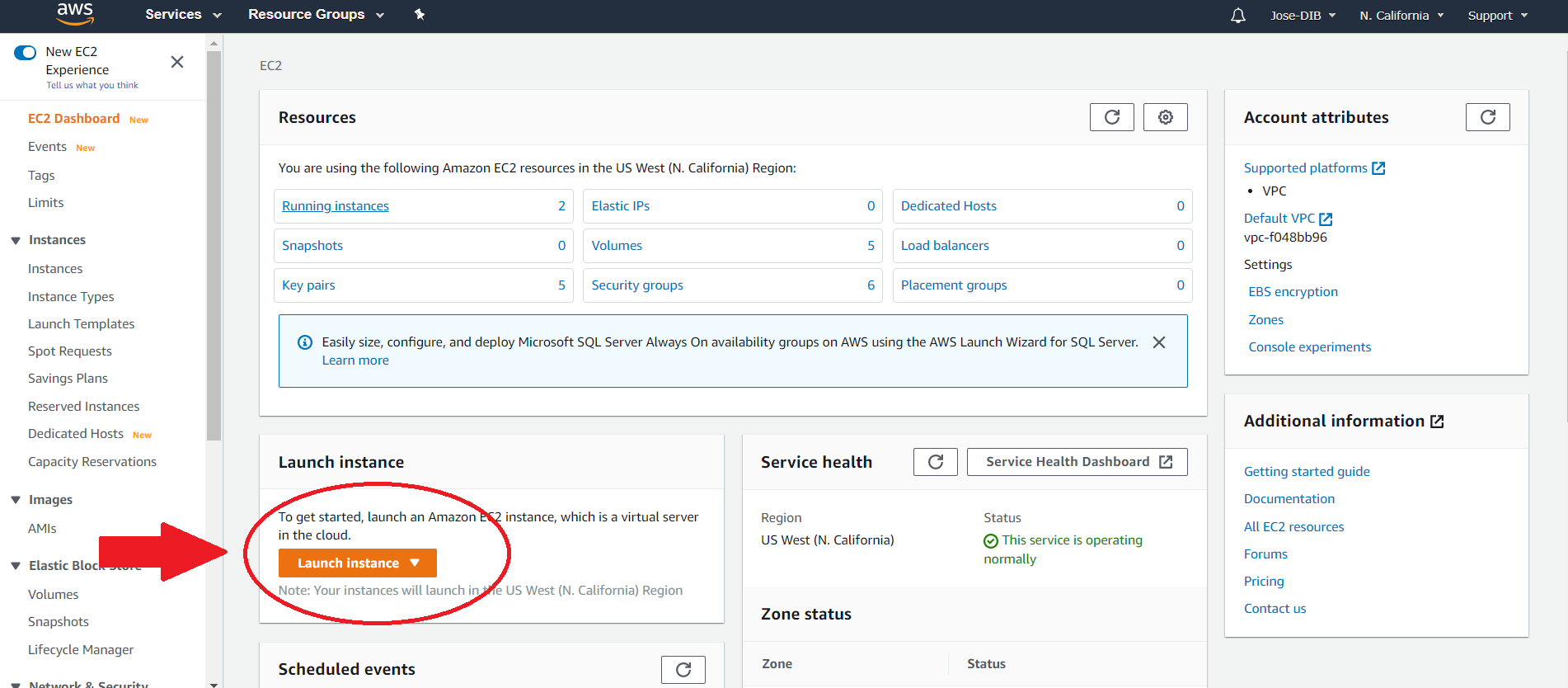Open Supported platforms external link icon

click(x=1378, y=168)
